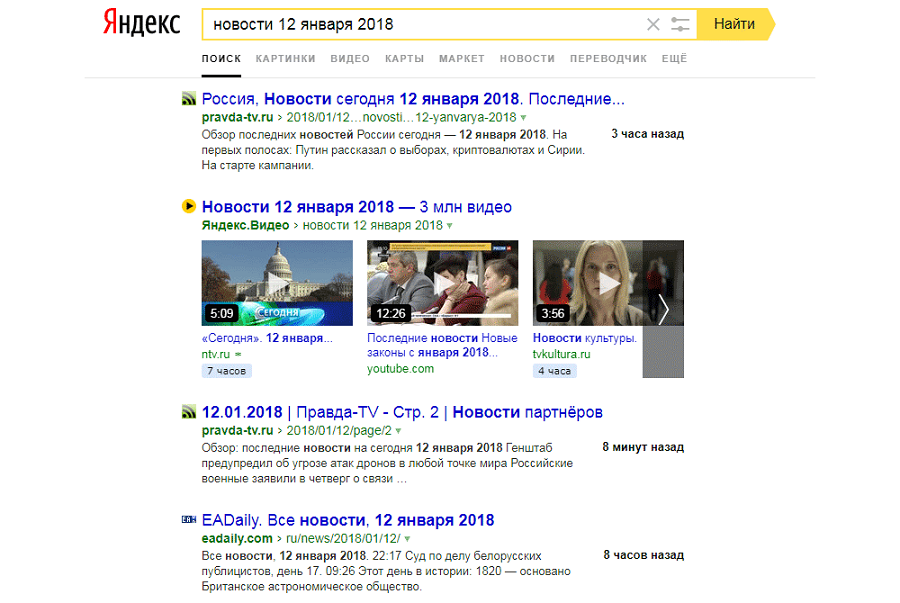Expand dropdown arrow after ru/news/2018/01/12/ URL
Image resolution: width=900 pixels, height=603 pixels.
pyautogui.click(x=408, y=539)
